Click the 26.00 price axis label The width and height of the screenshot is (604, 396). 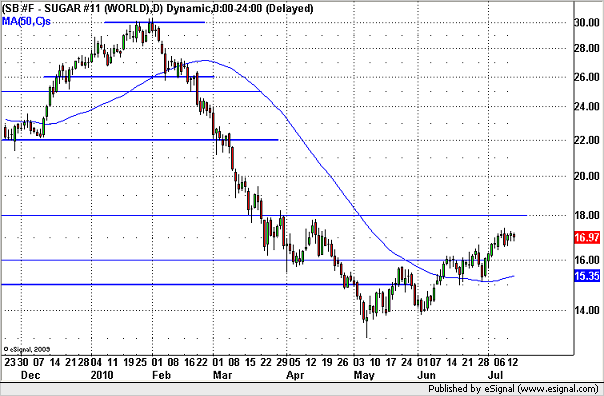point(587,77)
